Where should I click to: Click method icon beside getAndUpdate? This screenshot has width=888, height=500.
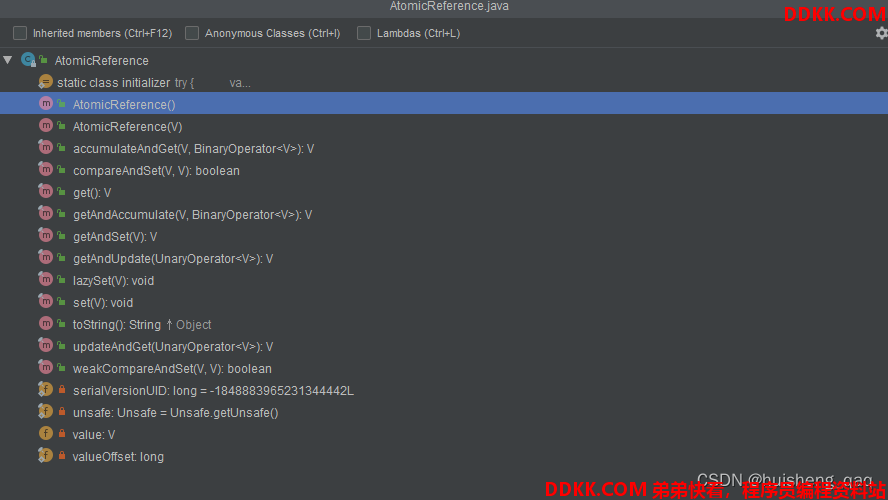tap(45, 258)
